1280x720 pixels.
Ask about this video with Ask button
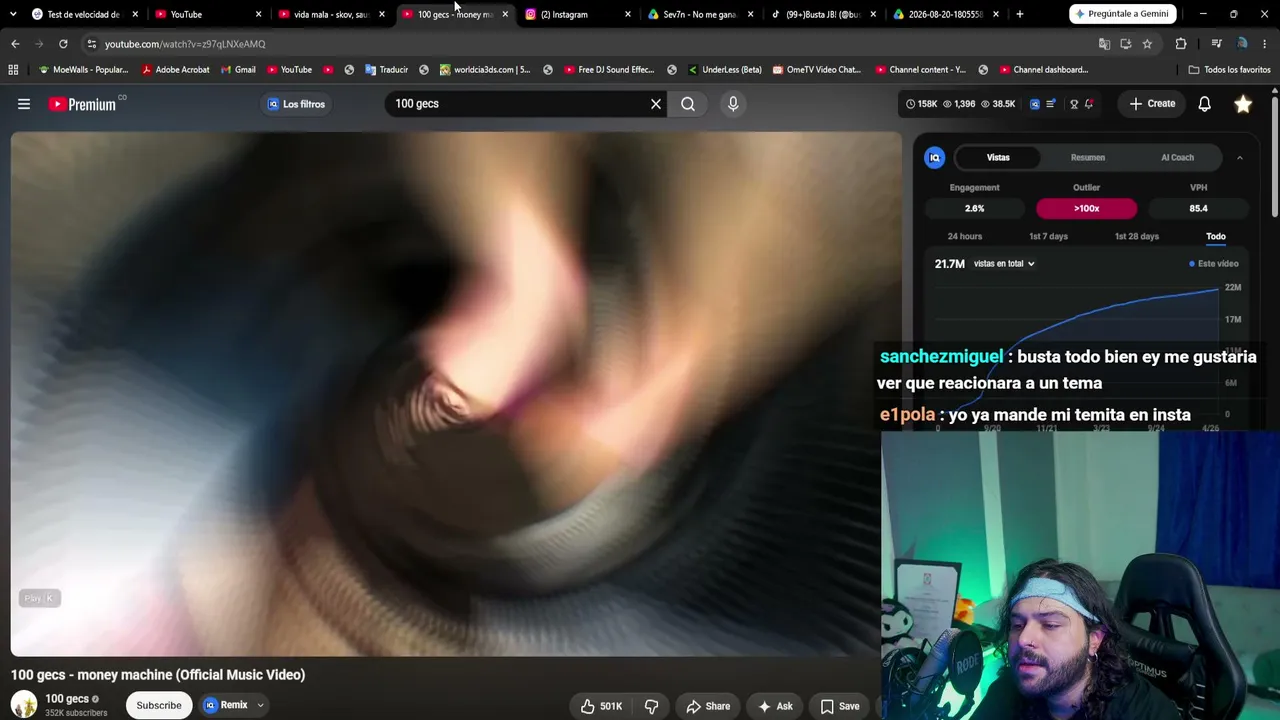775,706
